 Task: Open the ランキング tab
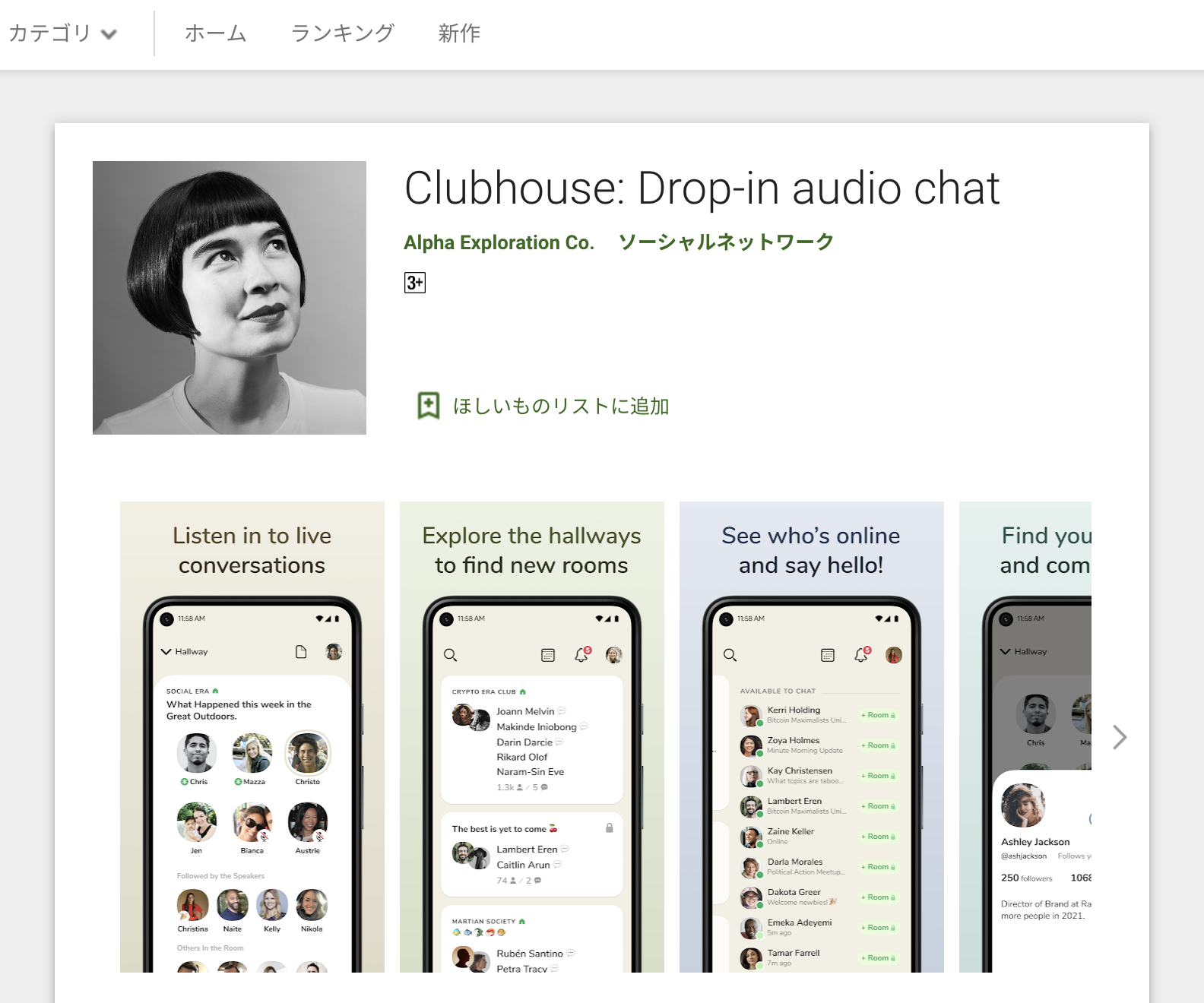343,33
